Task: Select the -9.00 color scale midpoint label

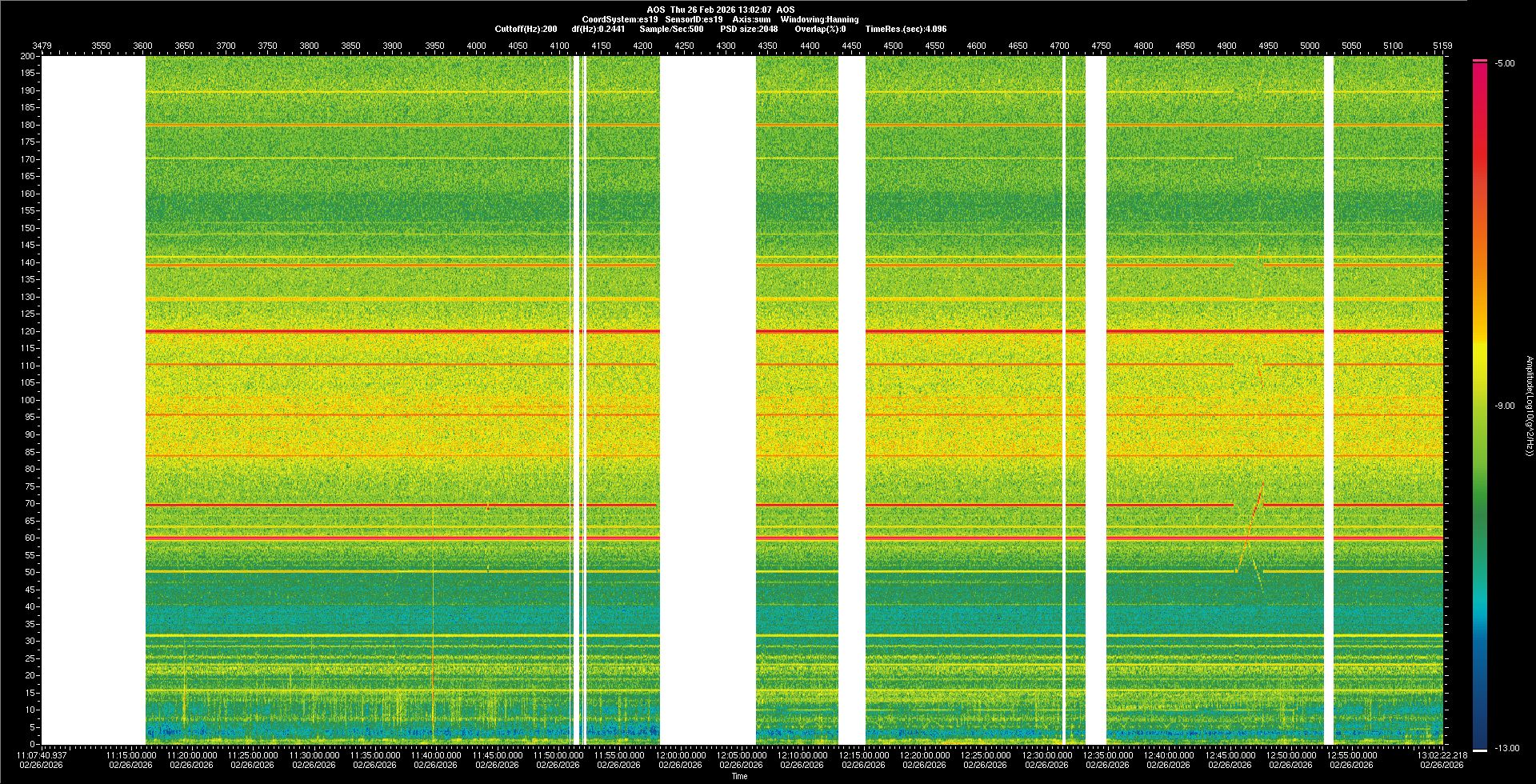Action: coord(1505,406)
